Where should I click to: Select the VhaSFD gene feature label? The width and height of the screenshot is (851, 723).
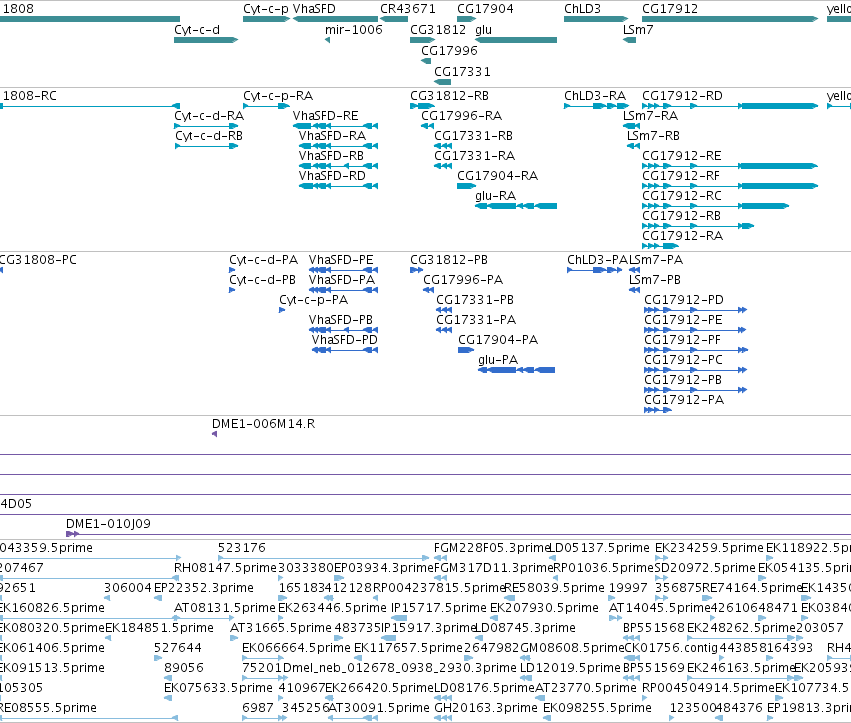coord(314,9)
